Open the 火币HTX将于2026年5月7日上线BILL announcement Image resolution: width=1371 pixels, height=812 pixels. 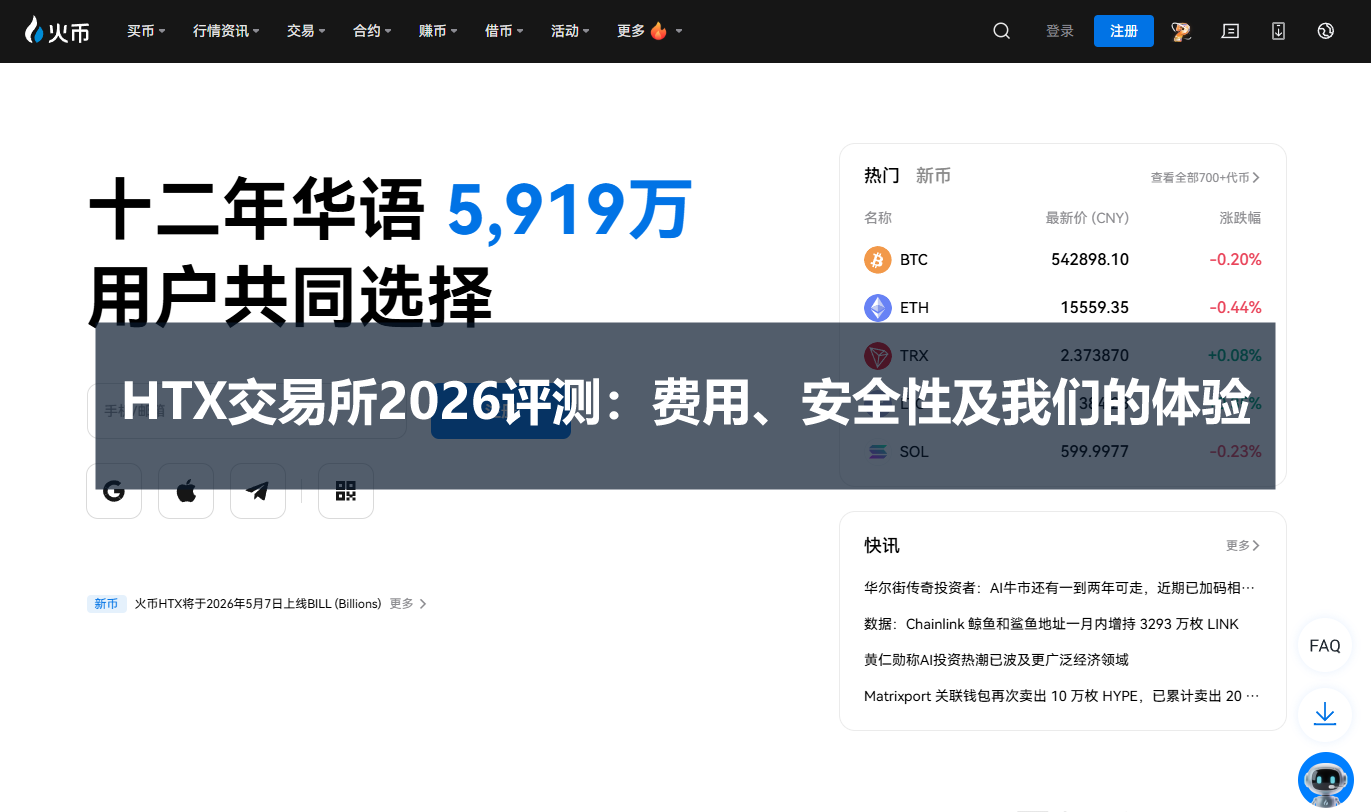[258, 604]
